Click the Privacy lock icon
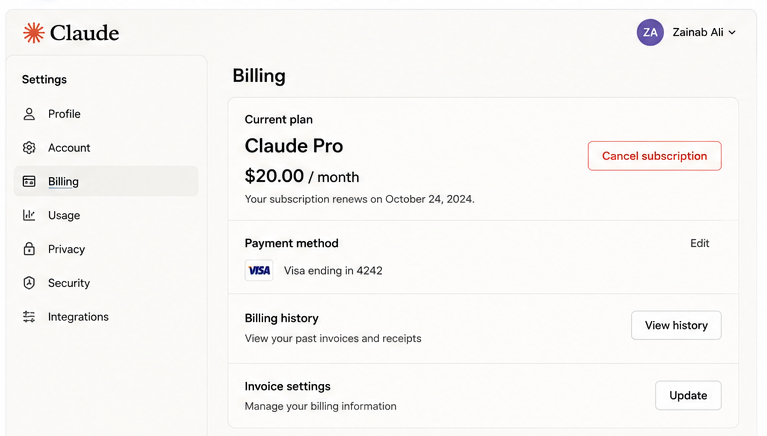Image resolution: width=767 pixels, height=436 pixels. pyautogui.click(x=29, y=249)
